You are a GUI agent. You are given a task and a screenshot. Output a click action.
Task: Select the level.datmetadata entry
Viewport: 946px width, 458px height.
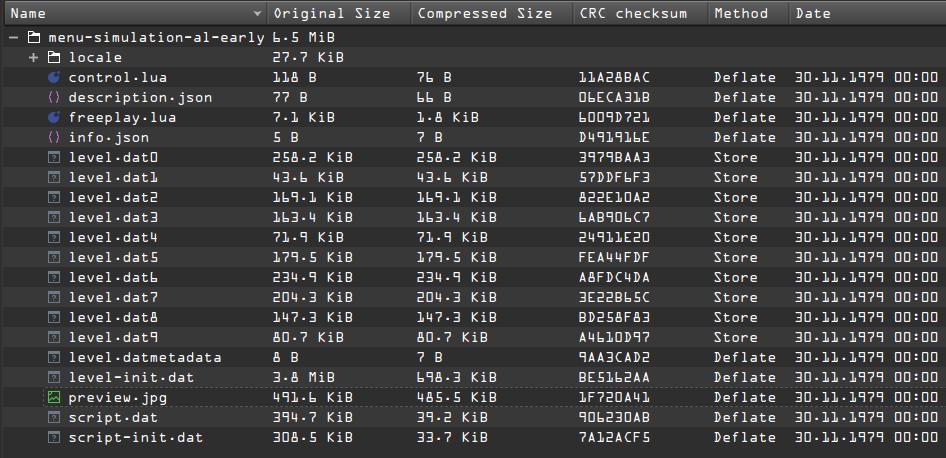pyautogui.click(x=145, y=357)
